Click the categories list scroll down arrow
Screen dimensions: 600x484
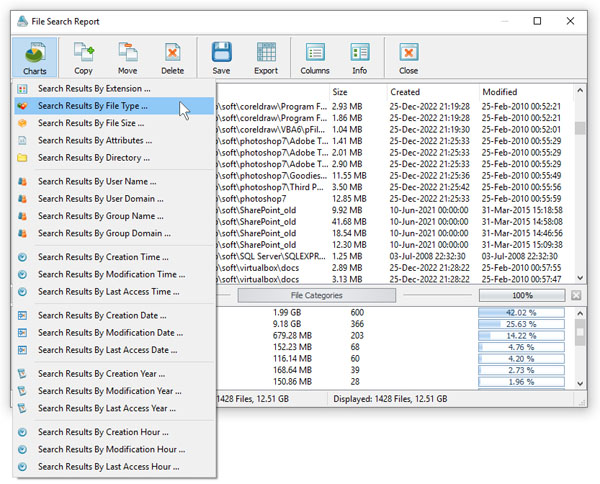click(580, 383)
